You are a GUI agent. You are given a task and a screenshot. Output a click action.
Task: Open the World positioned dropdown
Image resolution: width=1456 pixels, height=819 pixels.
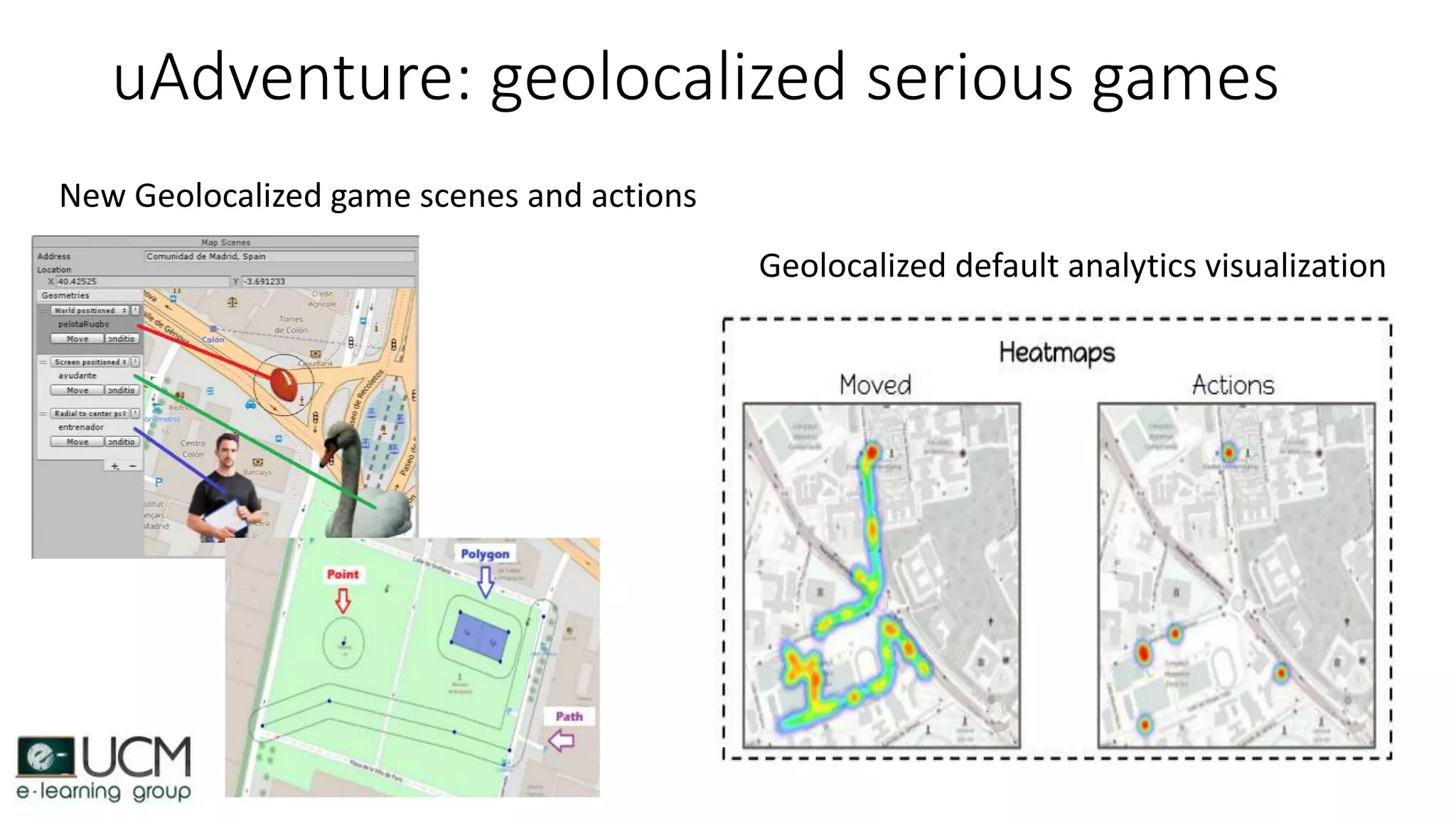[90, 311]
